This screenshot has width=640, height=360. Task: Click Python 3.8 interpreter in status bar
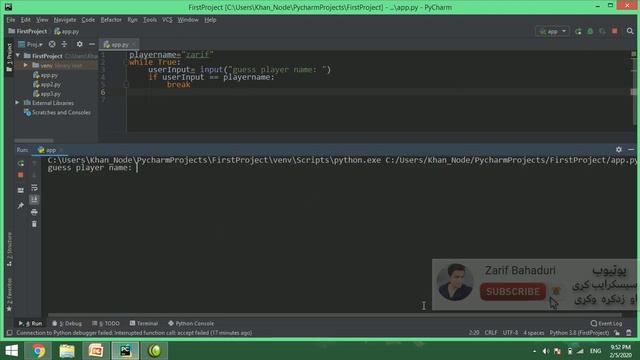[x=579, y=333]
